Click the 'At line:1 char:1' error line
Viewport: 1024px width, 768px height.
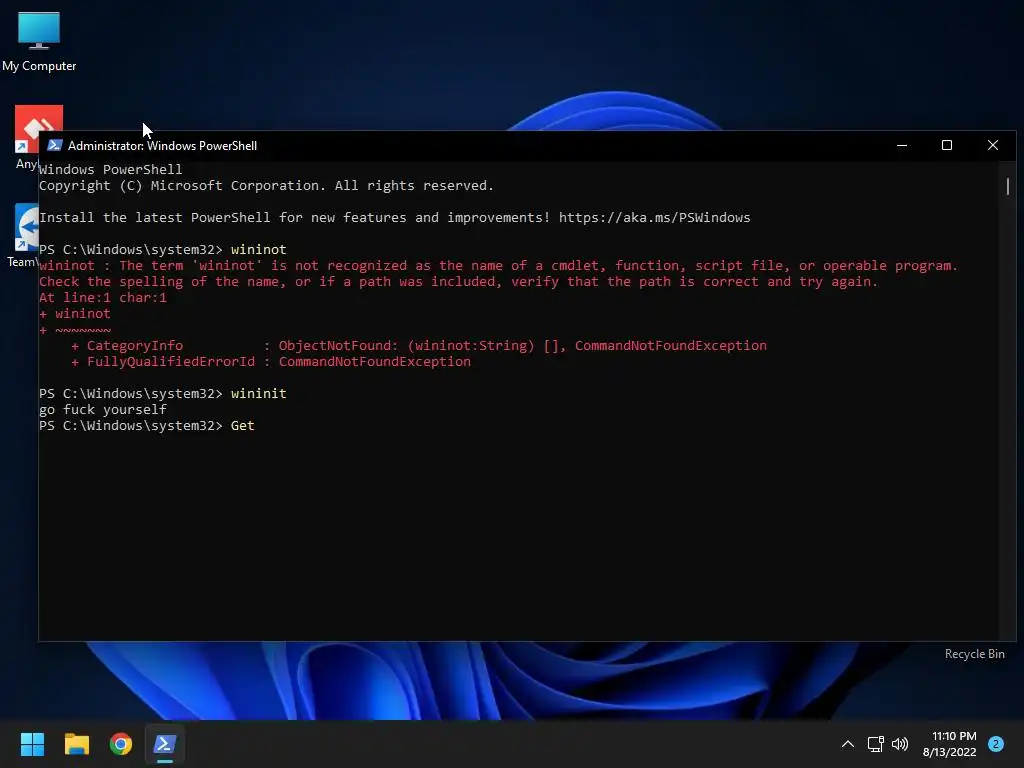[103, 298]
